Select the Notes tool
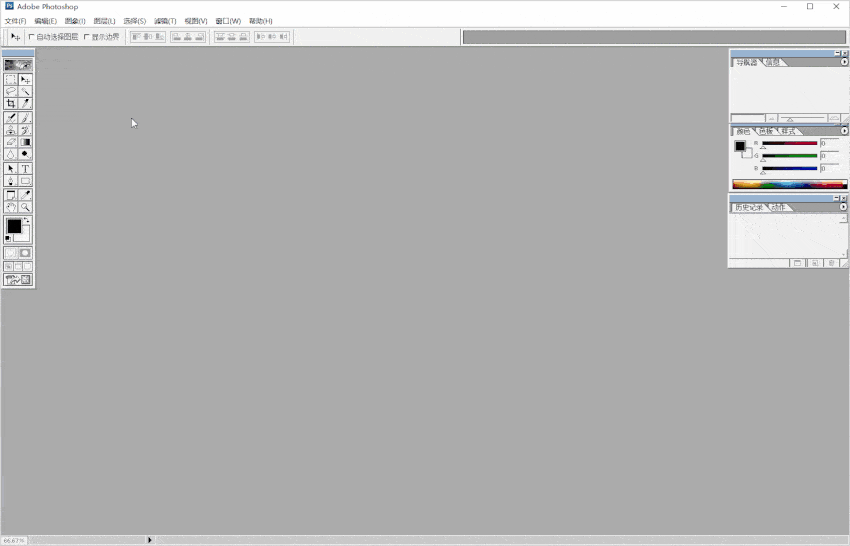Viewport: 850px width, 546px height. pyautogui.click(x=11, y=195)
